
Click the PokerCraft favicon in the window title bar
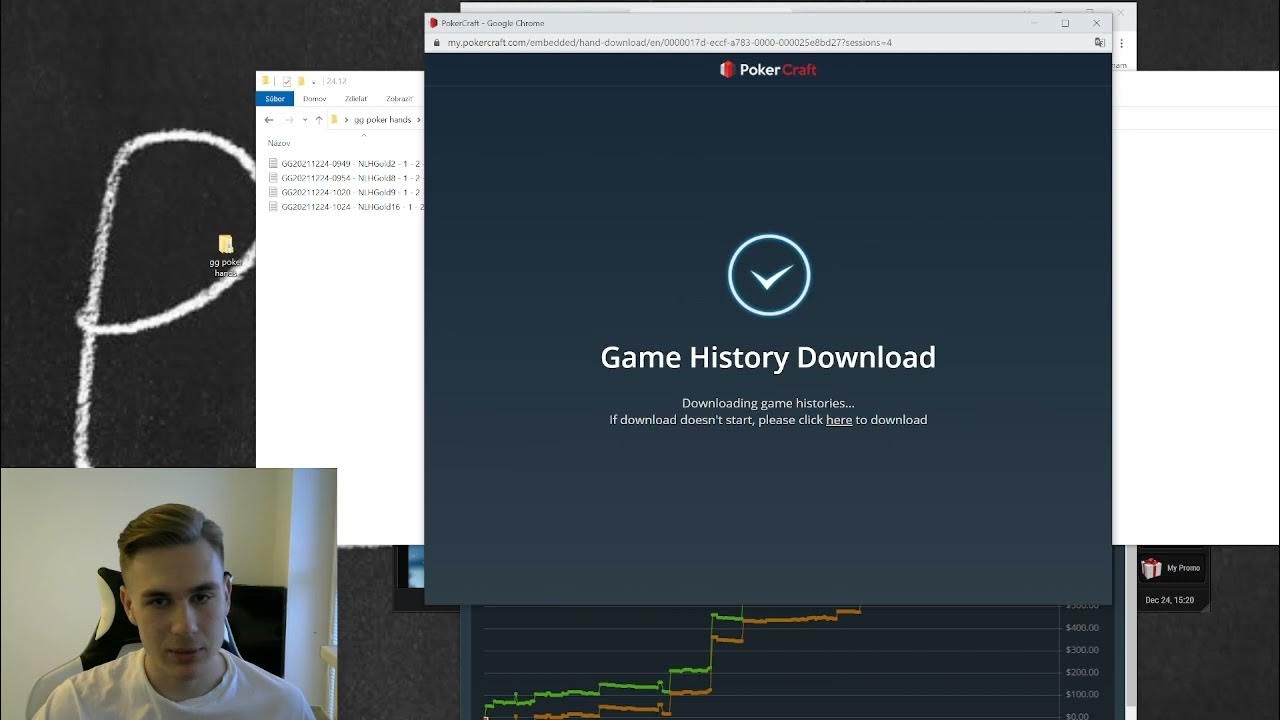tap(434, 23)
